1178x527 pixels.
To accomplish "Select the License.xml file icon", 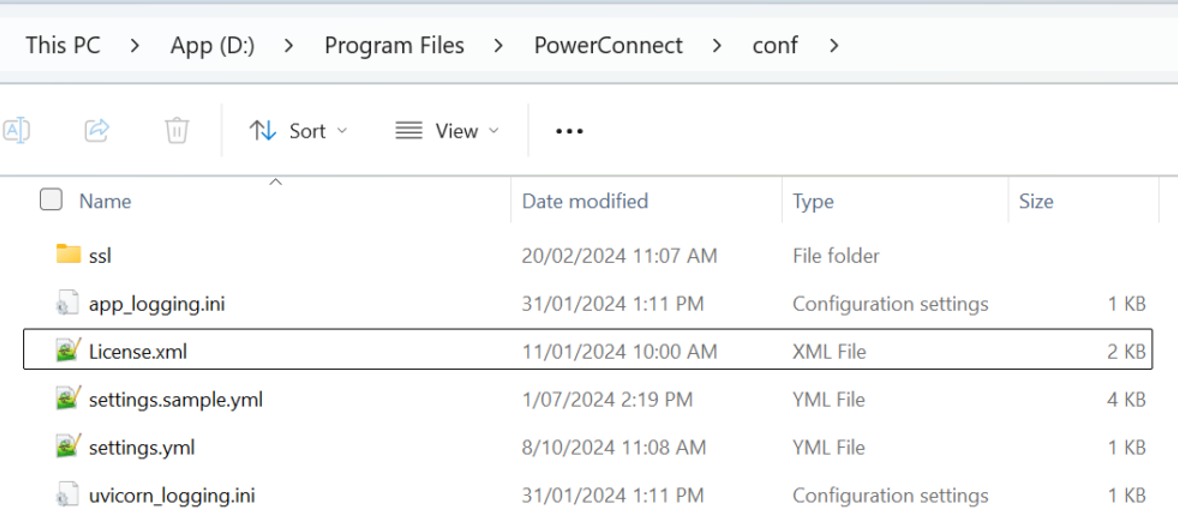I will pyautogui.click(x=68, y=350).
